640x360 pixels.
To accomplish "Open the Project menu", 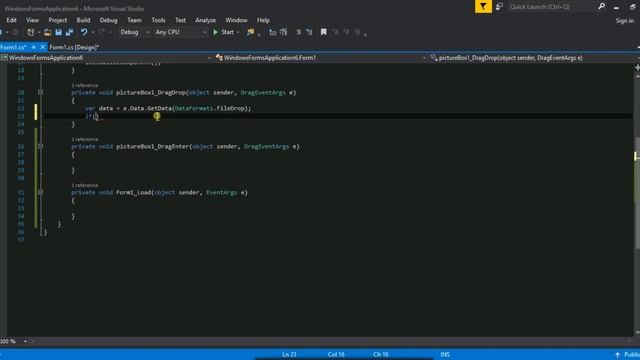I will (x=58, y=20).
